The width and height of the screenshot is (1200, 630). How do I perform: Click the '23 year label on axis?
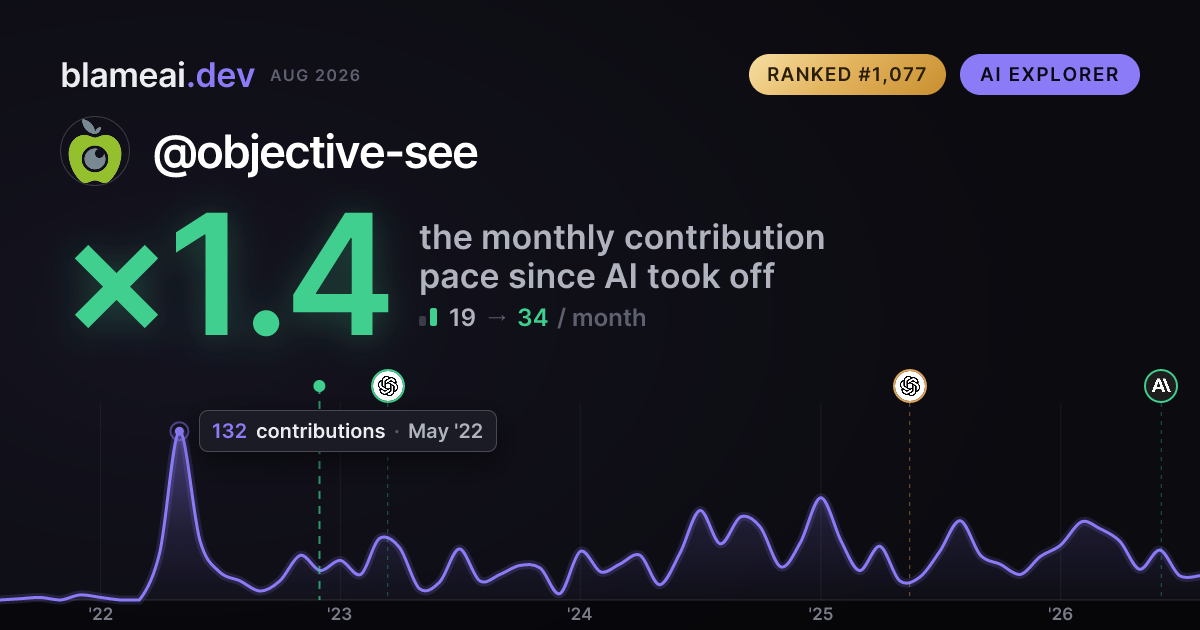tap(340, 614)
